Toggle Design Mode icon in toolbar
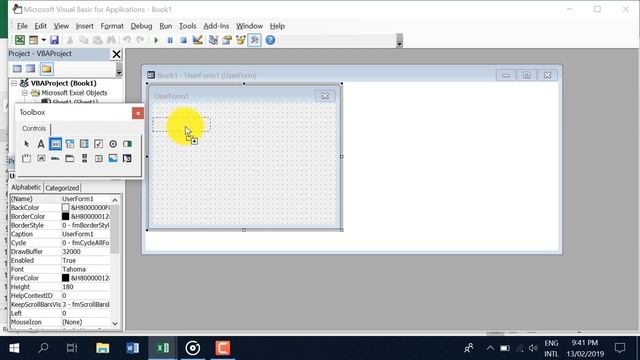 coord(198,40)
